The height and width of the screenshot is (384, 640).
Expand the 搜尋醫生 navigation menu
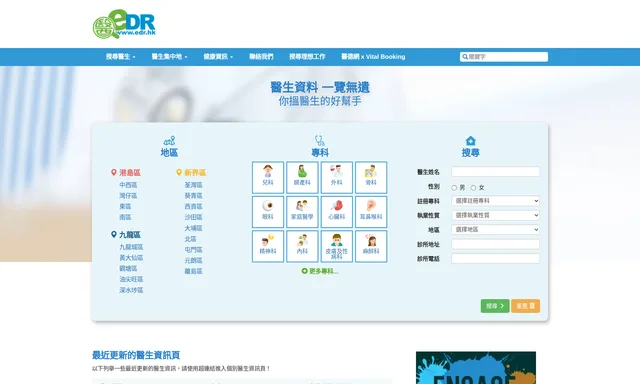coord(121,57)
